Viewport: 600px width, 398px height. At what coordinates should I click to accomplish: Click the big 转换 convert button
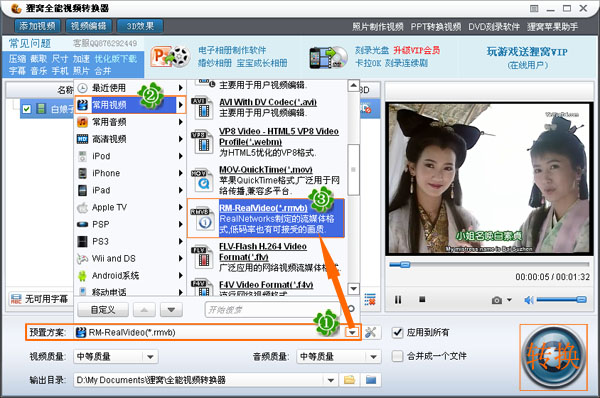[x=553, y=357]
